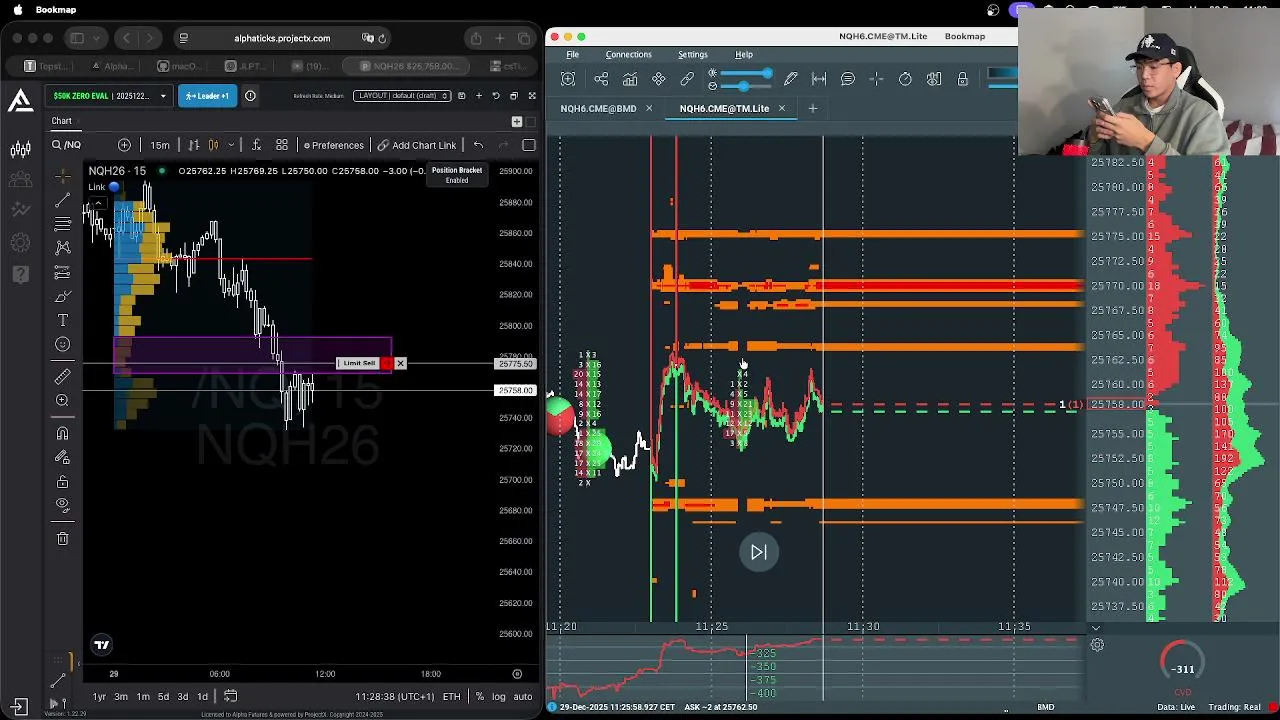Undo last chart action

click(x=478, y=145)
